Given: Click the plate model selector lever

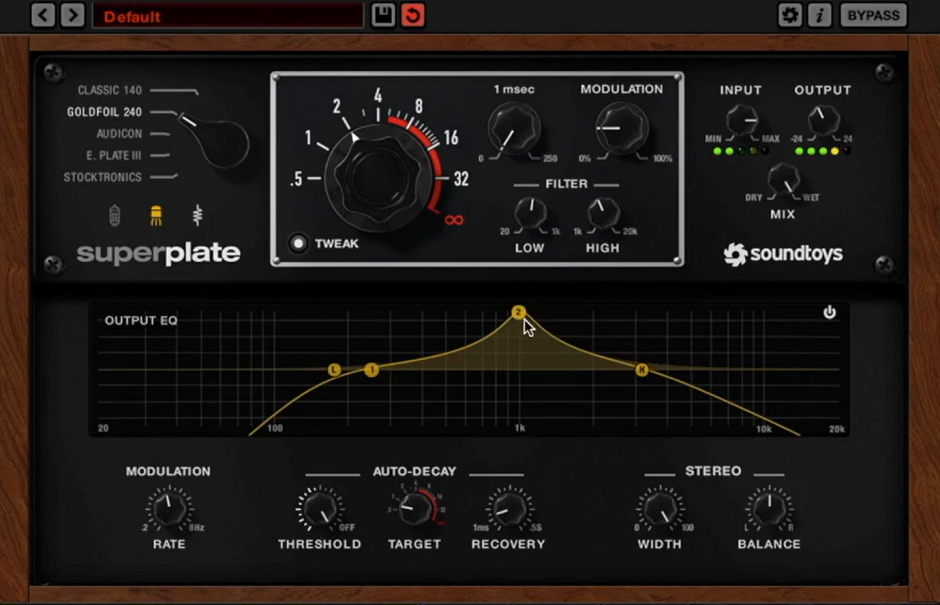Looking at the screenshot, I should 216,141.
